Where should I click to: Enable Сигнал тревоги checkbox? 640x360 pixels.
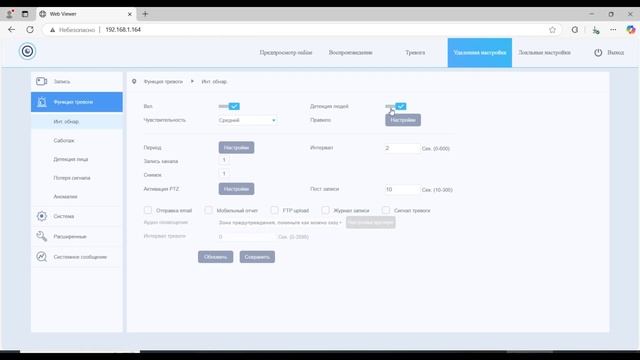[386, 210]
